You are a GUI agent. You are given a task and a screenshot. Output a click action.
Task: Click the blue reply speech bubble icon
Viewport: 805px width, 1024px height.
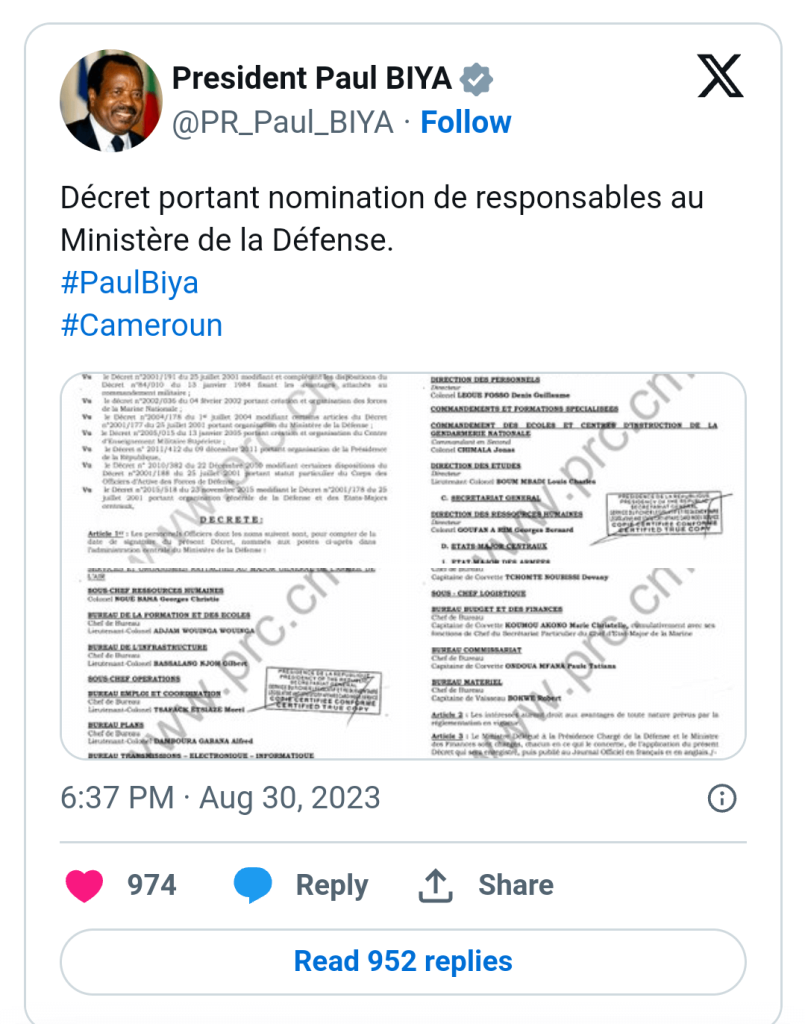click(x=253, y=885)
